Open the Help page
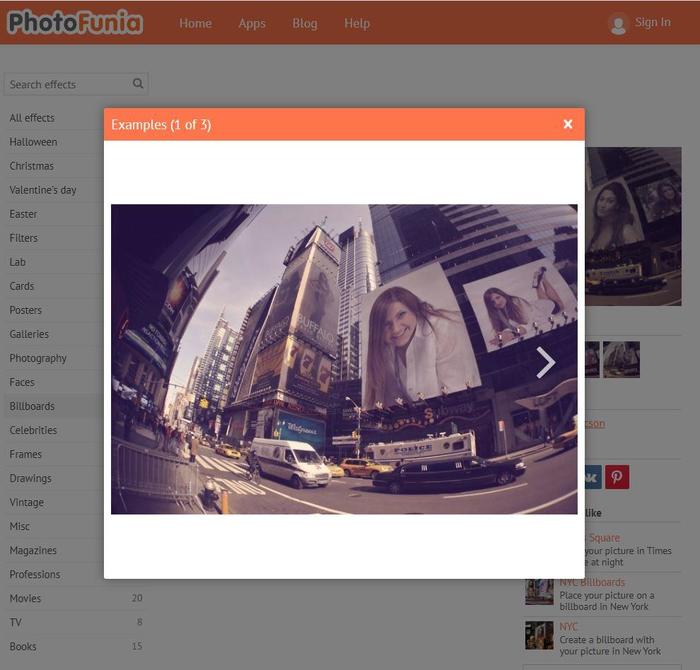The image size is (700, 670). pos(357,23)
